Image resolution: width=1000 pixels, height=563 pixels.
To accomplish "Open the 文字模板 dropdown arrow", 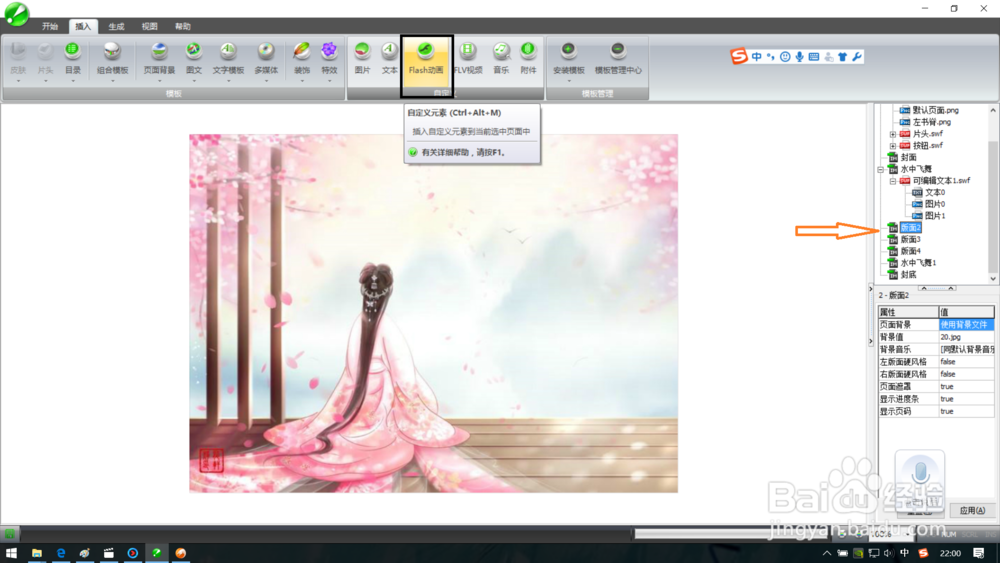I will [228, 81].
